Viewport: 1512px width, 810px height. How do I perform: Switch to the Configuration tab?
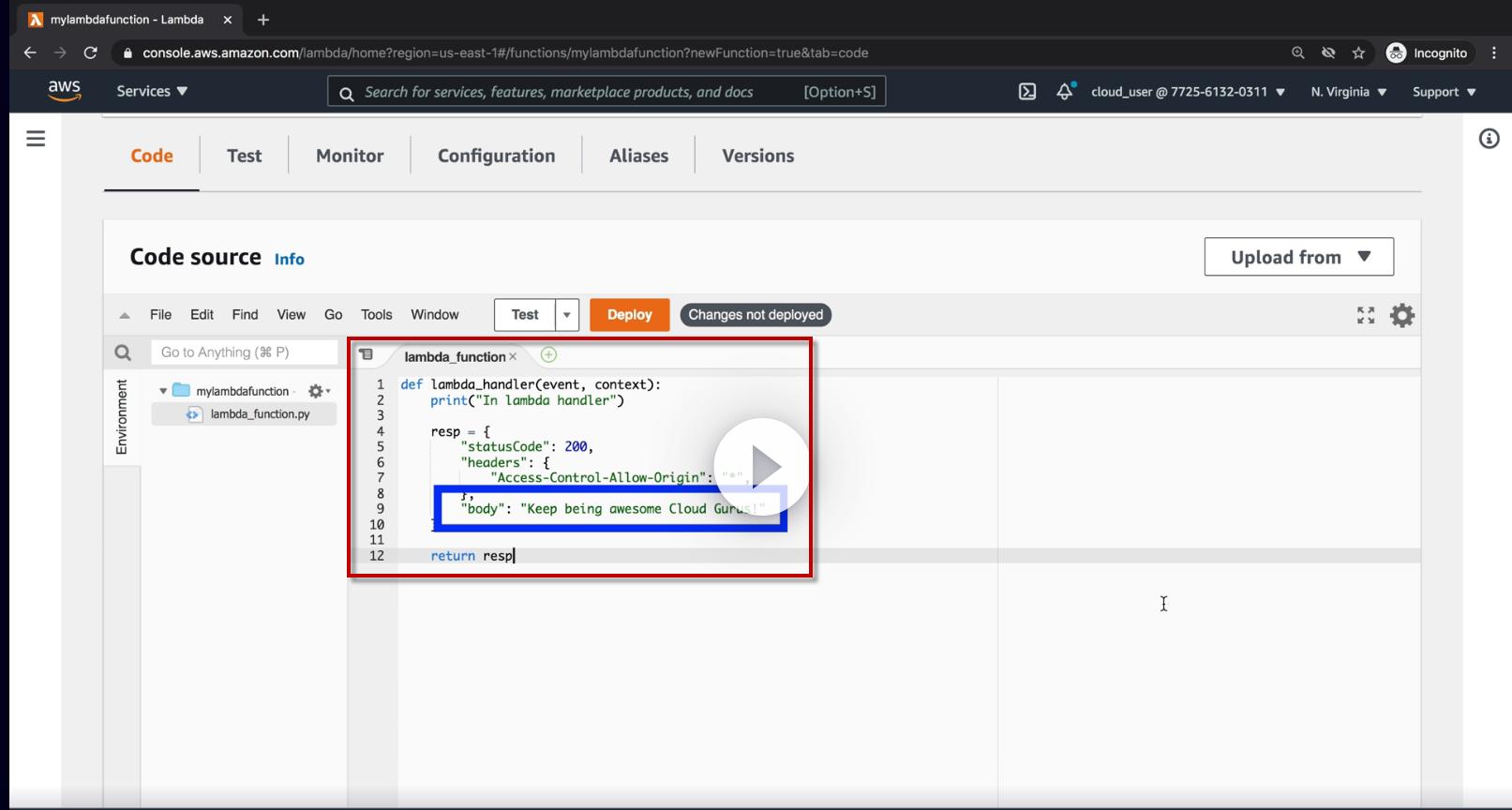(496, 156)
